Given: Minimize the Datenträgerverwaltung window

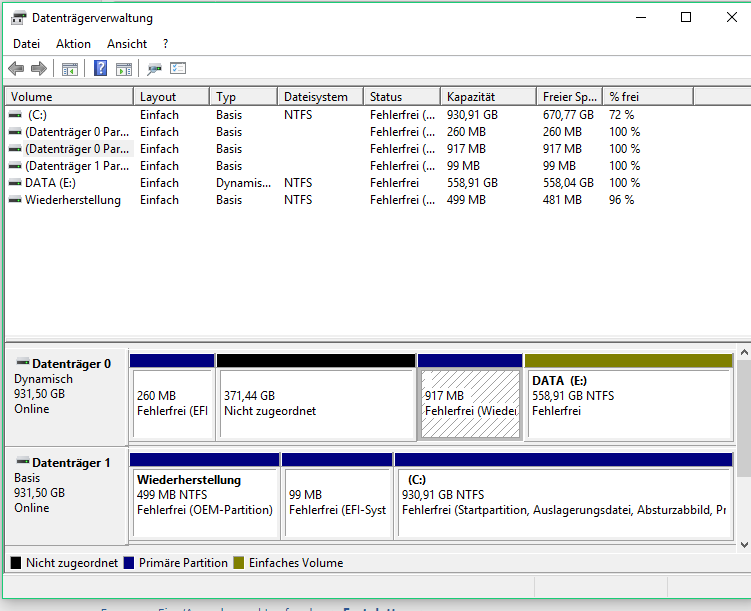Looking at the screenshot, I should pyautogui.click(x=641, y=18).
